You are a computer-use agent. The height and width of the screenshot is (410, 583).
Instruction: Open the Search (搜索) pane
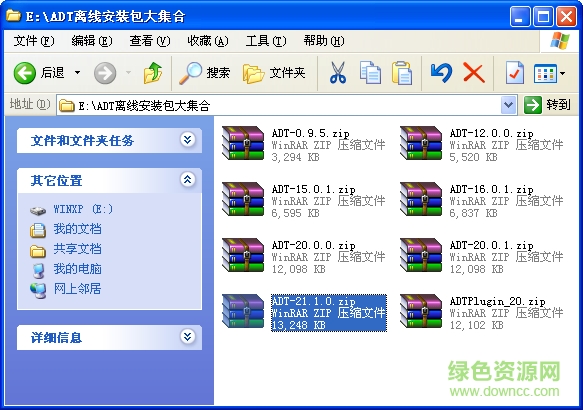point(204,73)
